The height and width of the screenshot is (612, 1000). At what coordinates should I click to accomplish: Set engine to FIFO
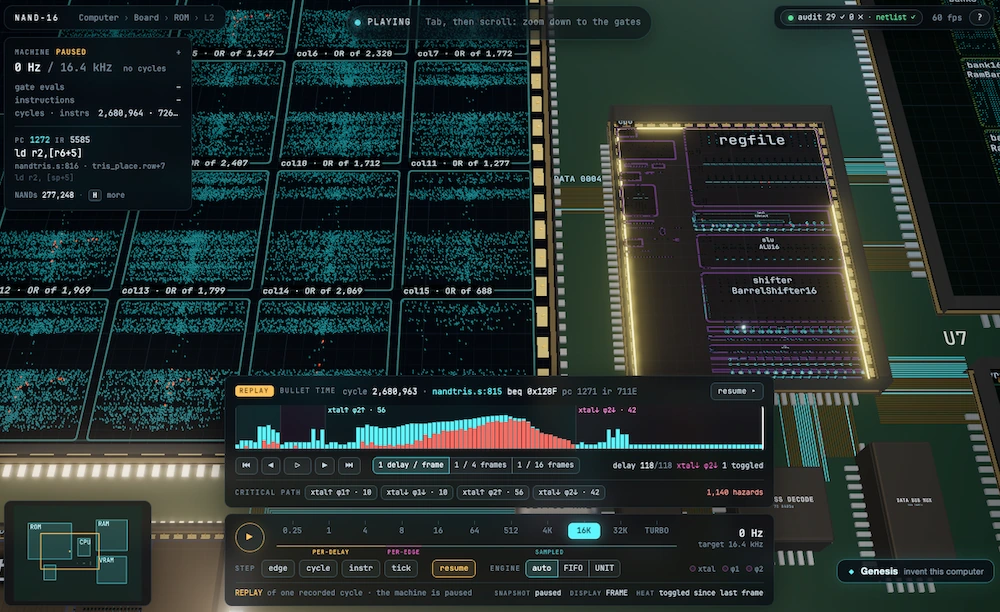point(573,568)
